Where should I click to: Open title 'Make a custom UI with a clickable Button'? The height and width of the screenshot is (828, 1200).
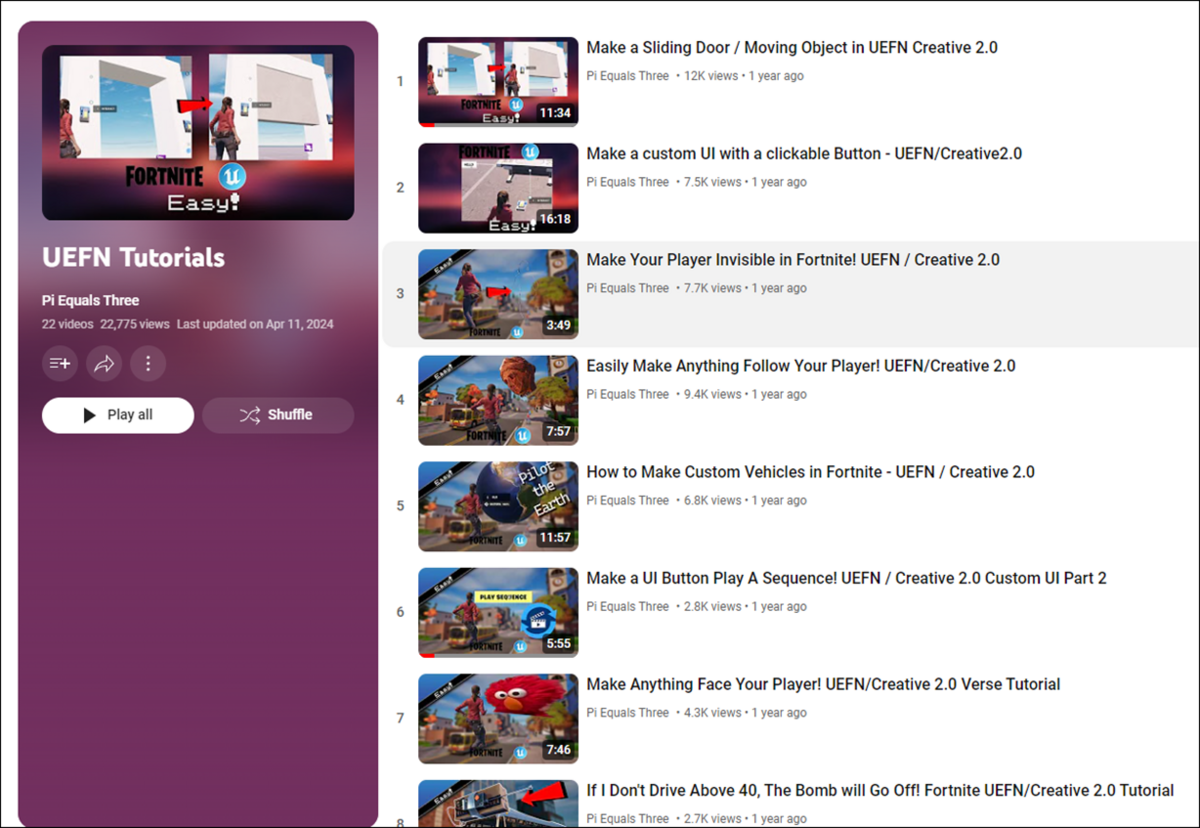[x=804, y=154]
